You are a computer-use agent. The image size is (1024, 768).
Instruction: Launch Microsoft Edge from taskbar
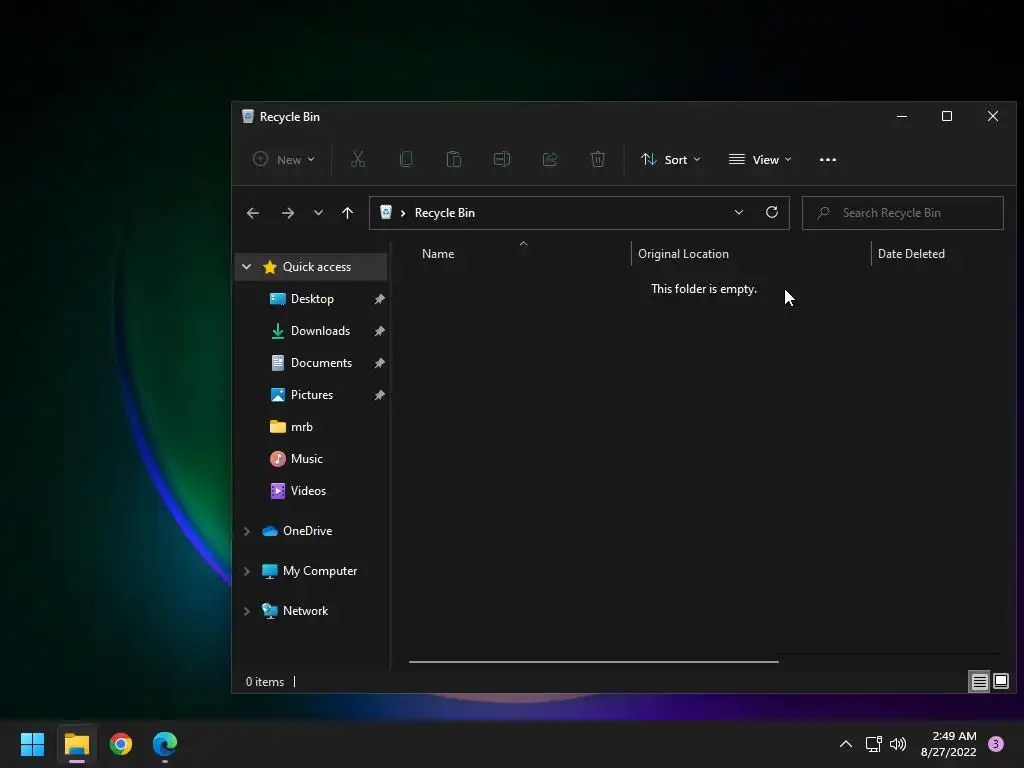coord(165,744)
